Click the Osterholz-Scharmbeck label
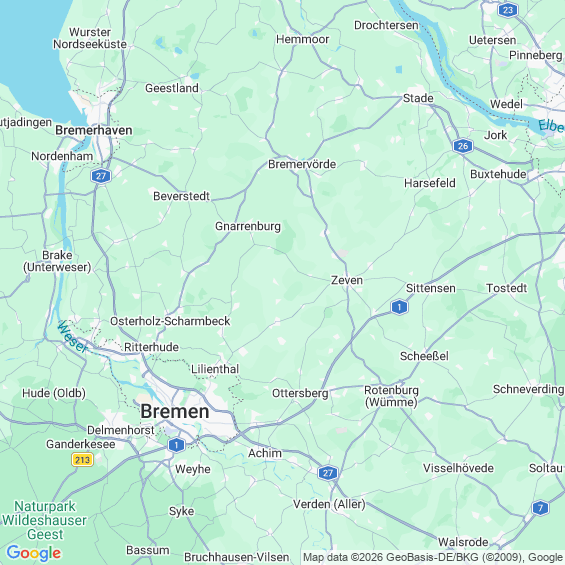Image resolution: width=565 pixels, height=565 pixels. [170, 321]
